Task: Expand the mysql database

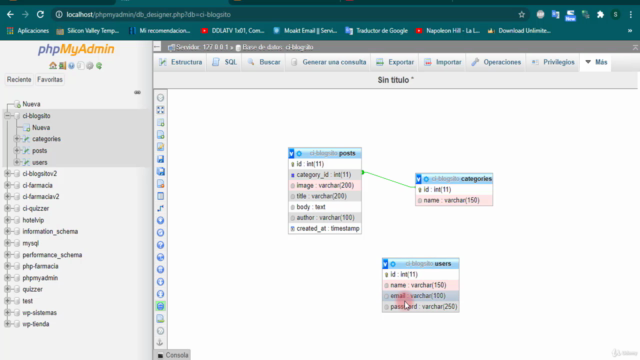Action: [7, 243]
